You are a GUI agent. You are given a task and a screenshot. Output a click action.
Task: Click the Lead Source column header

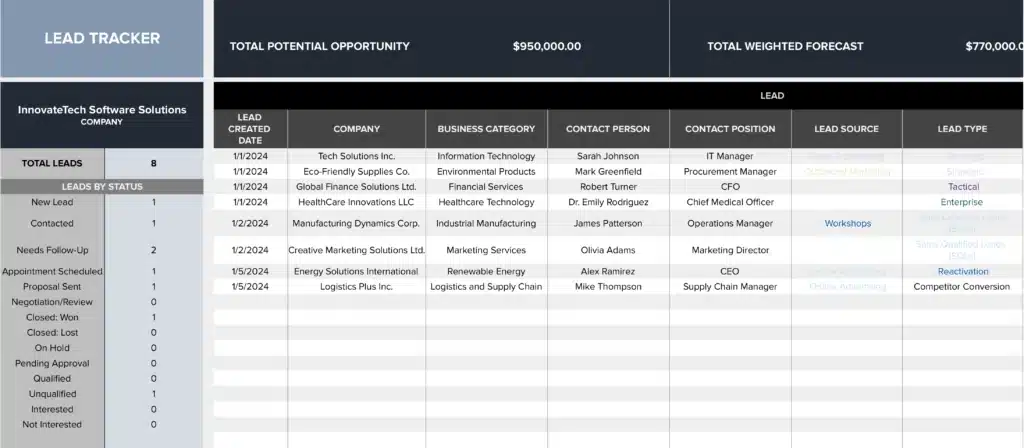coord(846,129)
